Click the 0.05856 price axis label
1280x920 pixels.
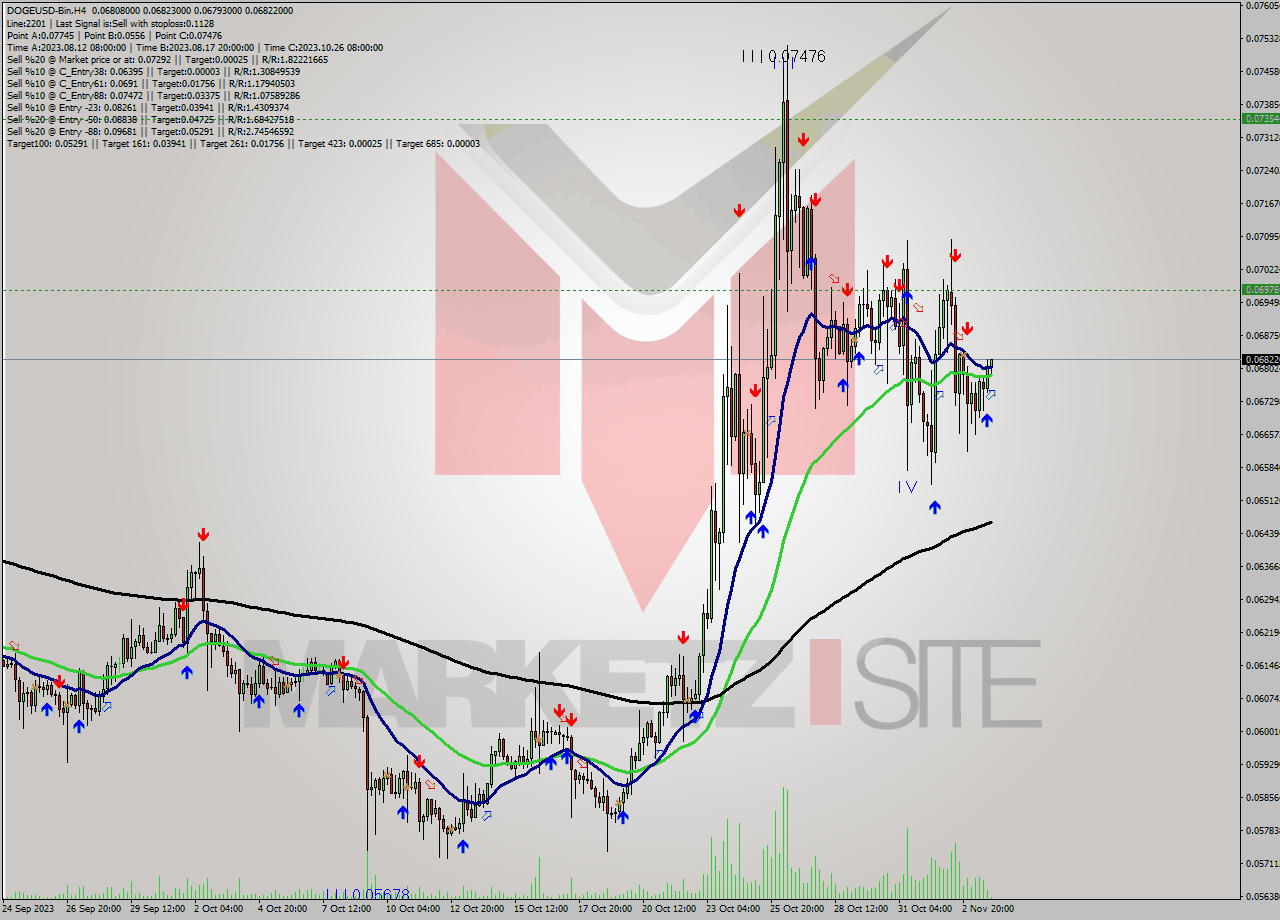click(x=1261, y=797)
